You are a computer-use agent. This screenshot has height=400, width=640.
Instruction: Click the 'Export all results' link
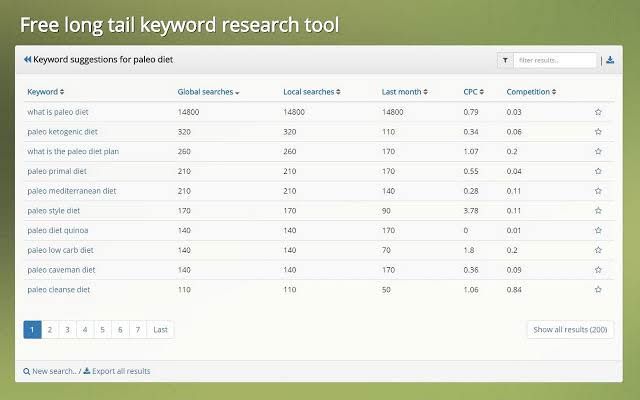[x=117, y=371]
